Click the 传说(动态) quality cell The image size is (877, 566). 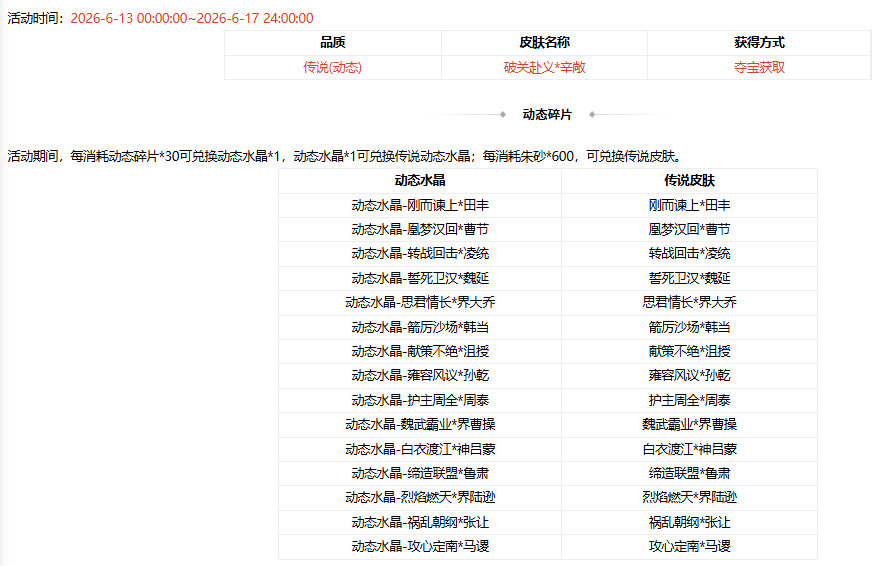click(333, 68)
